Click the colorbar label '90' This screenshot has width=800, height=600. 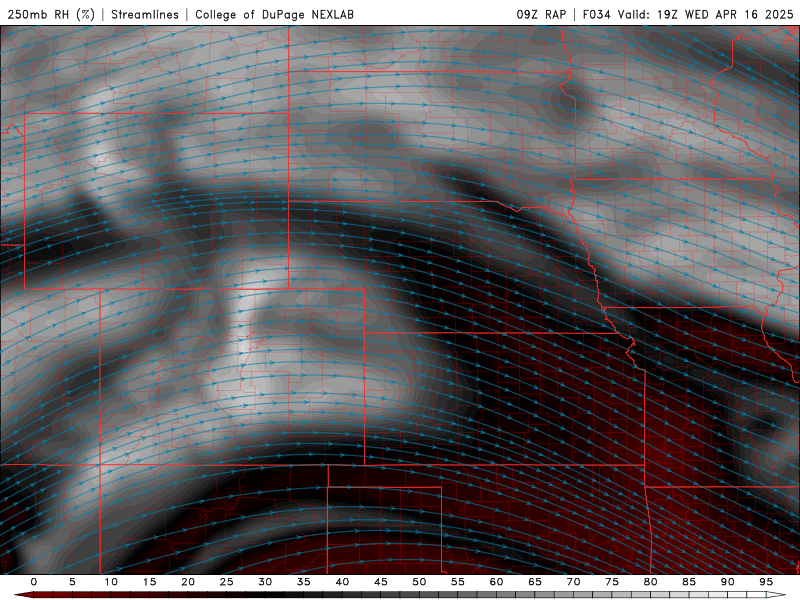click(x=728, y=582)
